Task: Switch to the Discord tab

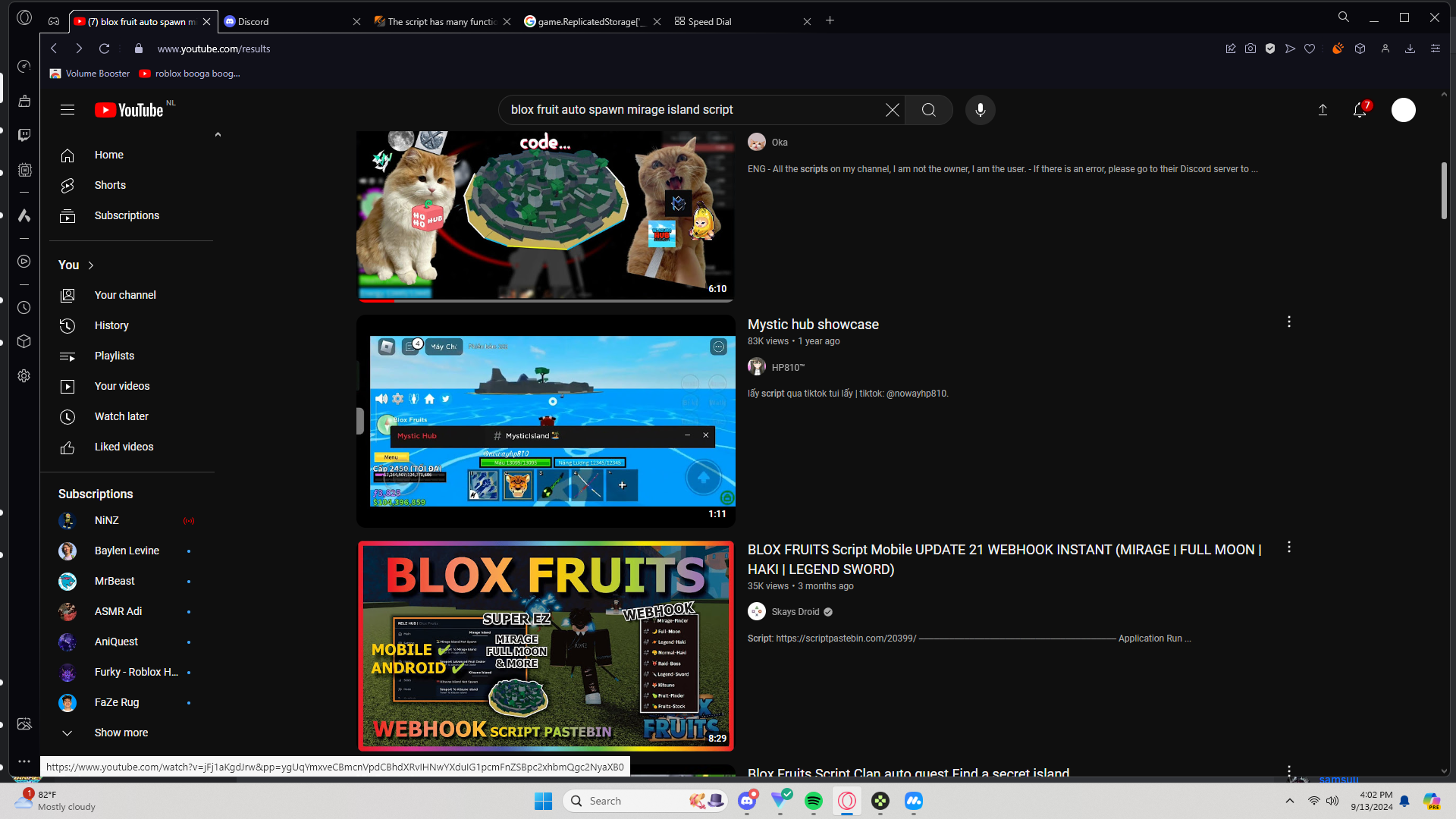Action: [293, 21]
